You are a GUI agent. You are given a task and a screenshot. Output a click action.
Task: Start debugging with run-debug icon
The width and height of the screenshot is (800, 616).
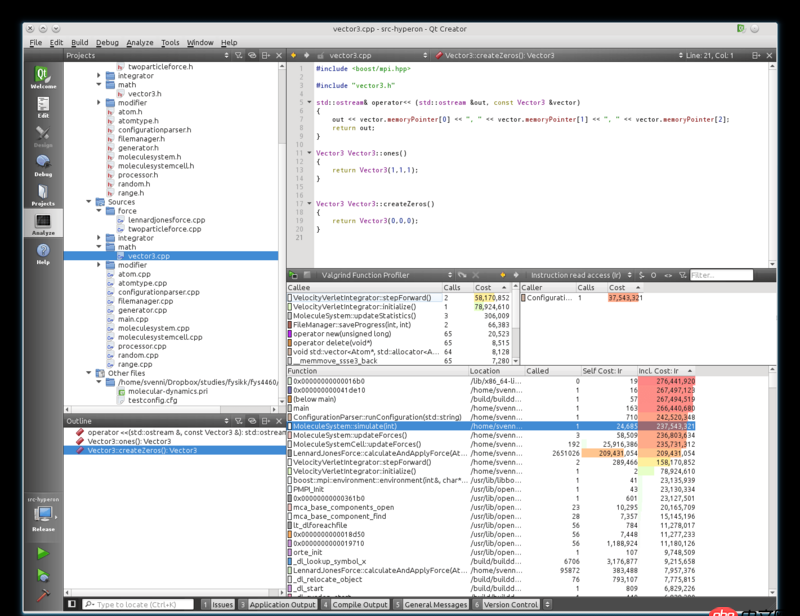click(x=43, y=576)
